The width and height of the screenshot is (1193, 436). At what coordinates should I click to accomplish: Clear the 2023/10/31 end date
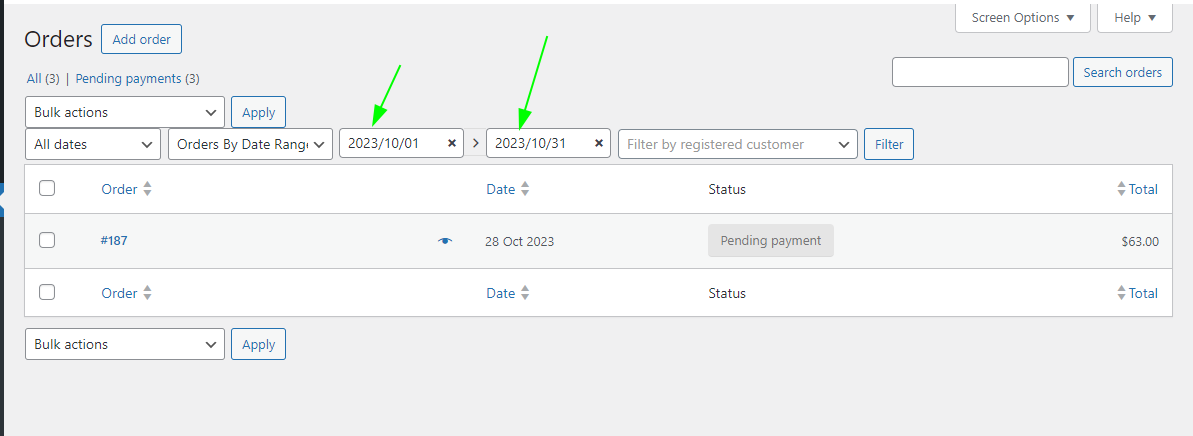[x=599, y=144]
